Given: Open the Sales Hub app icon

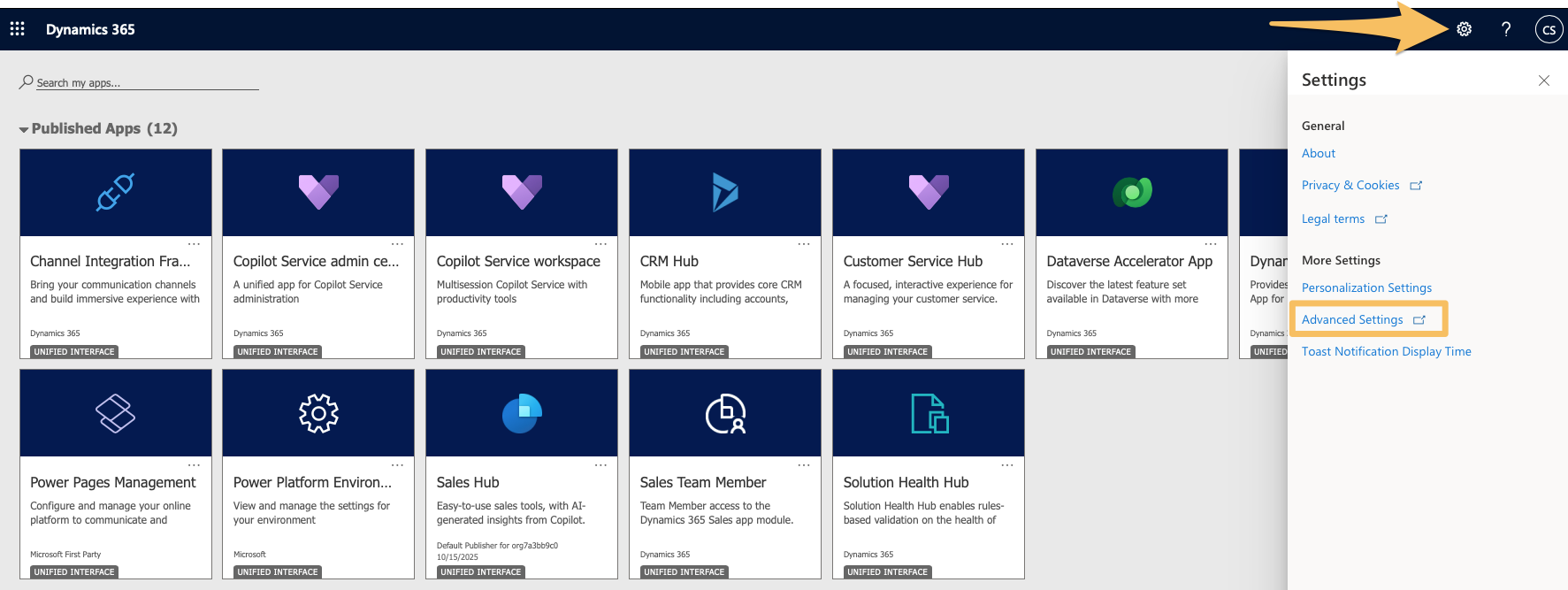Looking at the screenshot, I should click(522, 413).
